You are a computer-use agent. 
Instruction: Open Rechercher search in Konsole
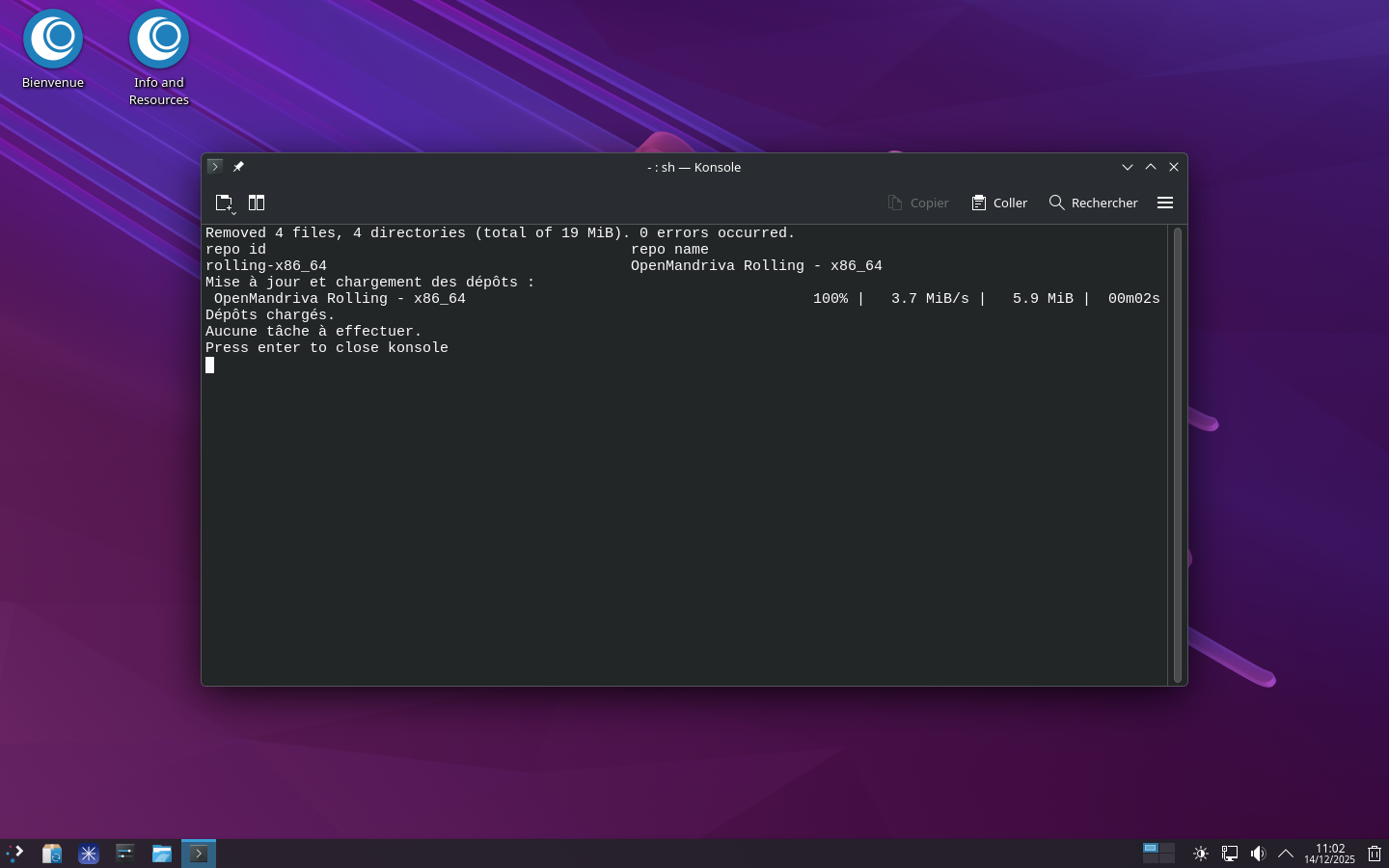point(1093,203)
